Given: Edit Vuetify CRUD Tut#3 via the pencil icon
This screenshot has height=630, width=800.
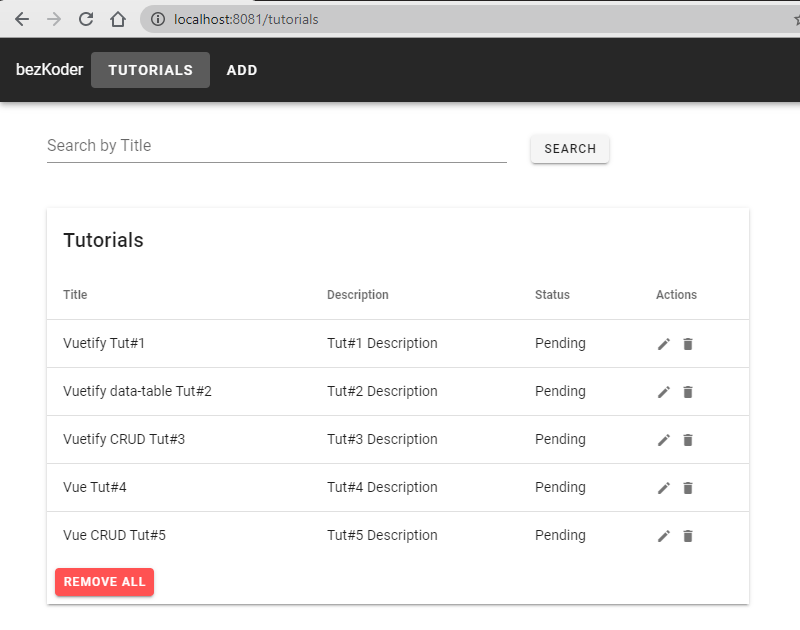Looking at the screenshot, I should pyautogui.click(x=663, y=439).
